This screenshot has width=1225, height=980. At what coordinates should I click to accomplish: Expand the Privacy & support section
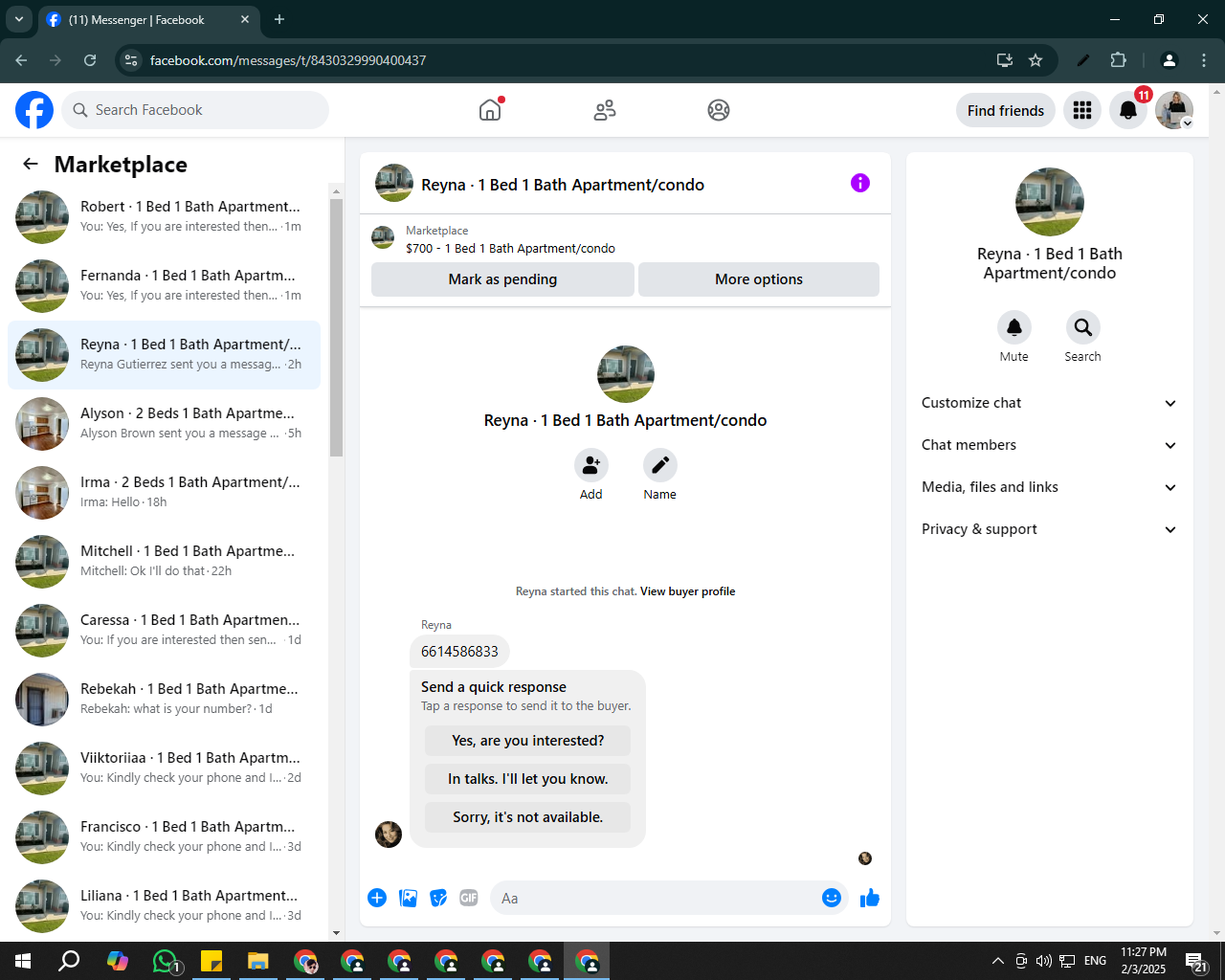pyautogui.click(x=1050, y=529)
